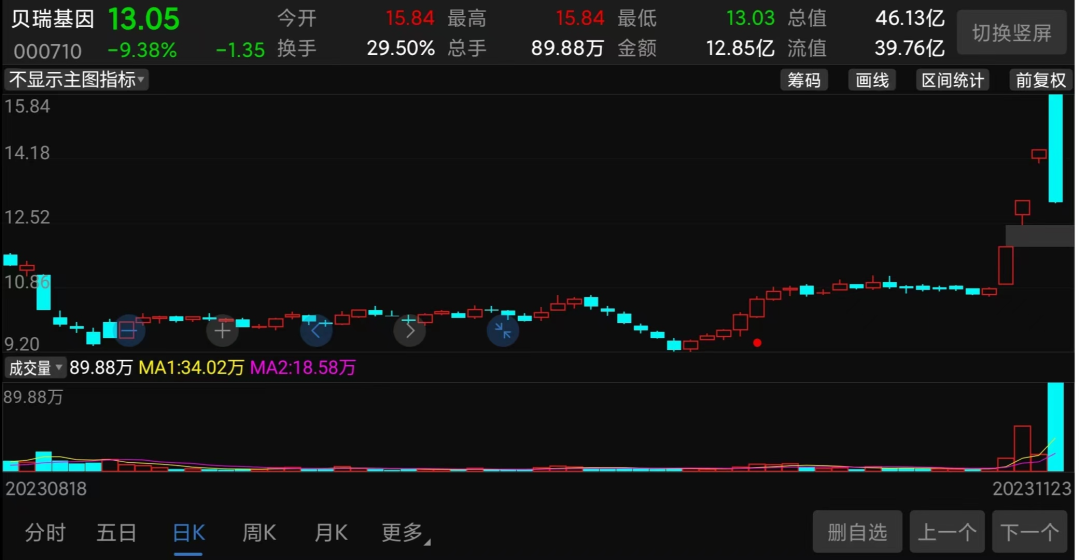Open the 筹码 chip distribution view
Screen dimensions: 1080x560
pos(804,80)
